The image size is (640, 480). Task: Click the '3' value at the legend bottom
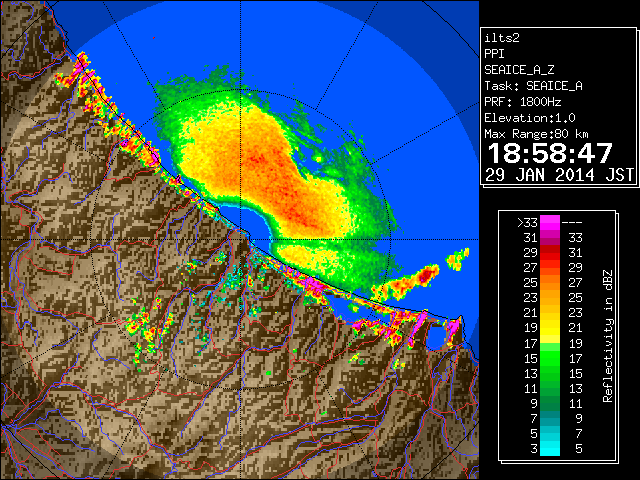point(534,449)
